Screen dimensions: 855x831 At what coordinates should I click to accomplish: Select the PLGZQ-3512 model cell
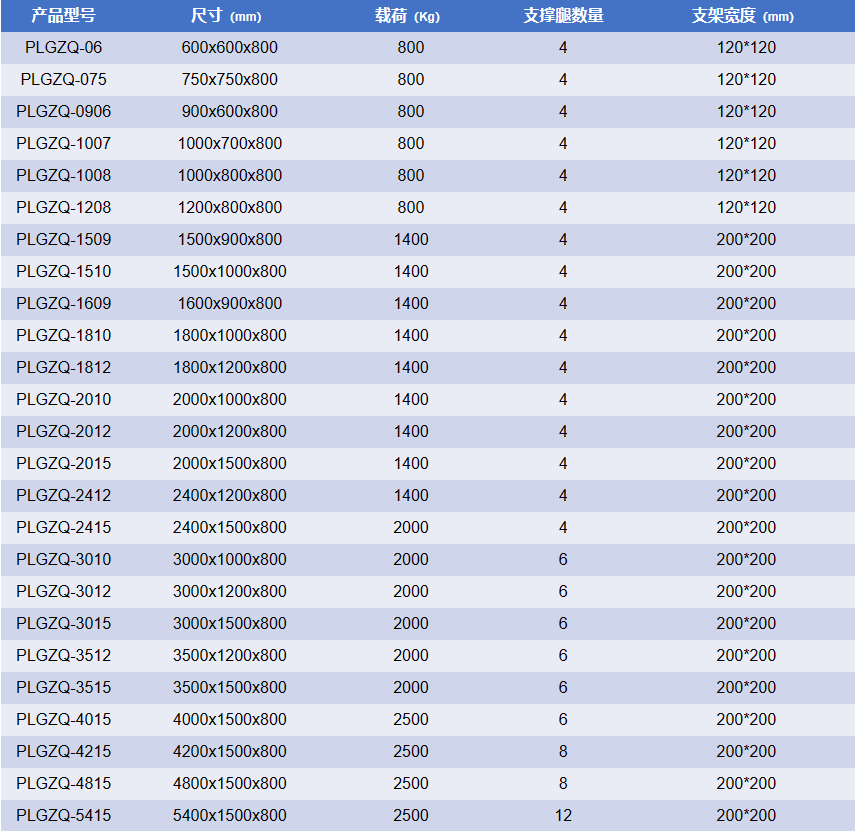[63, 655]
